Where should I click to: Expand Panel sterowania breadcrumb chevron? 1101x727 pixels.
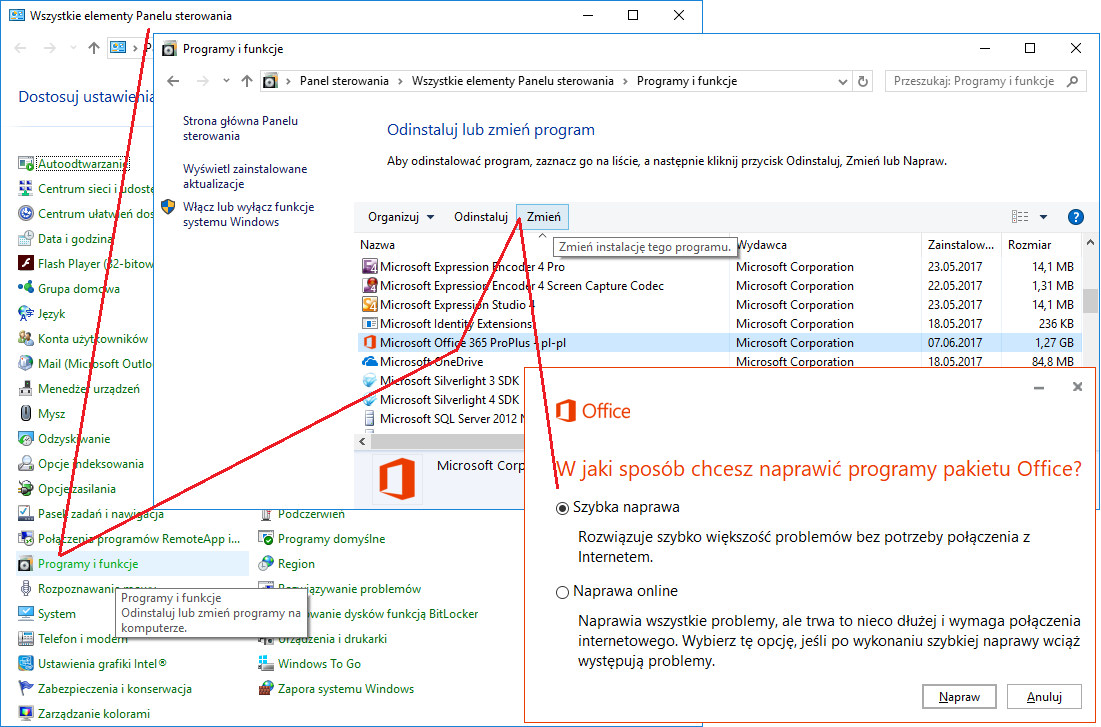(x=400, y=81)
